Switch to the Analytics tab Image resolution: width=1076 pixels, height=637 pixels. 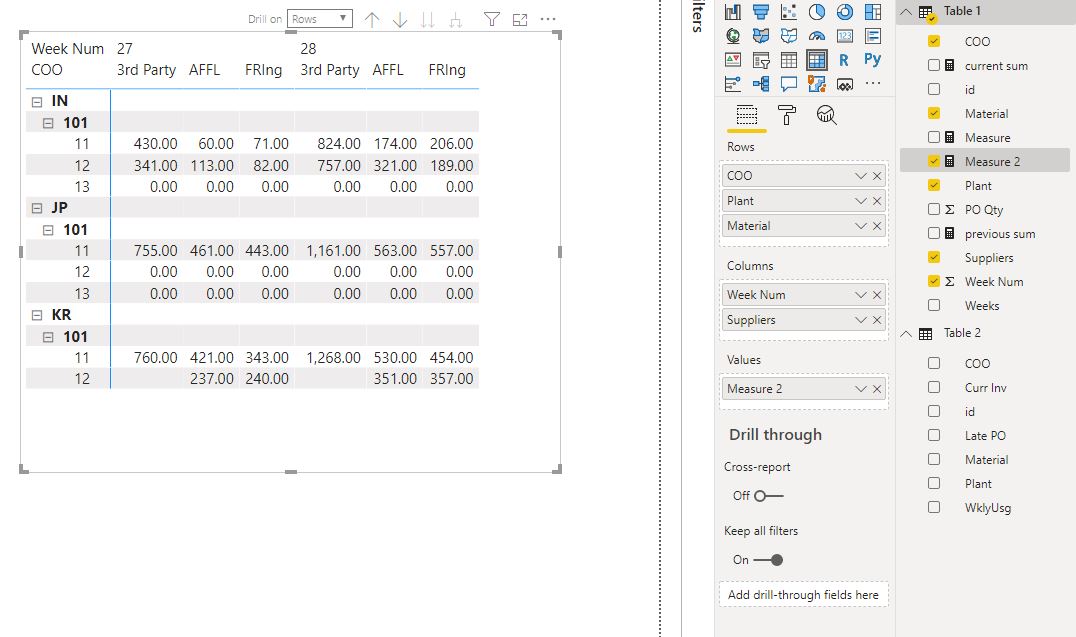click(x=826, y=115)
